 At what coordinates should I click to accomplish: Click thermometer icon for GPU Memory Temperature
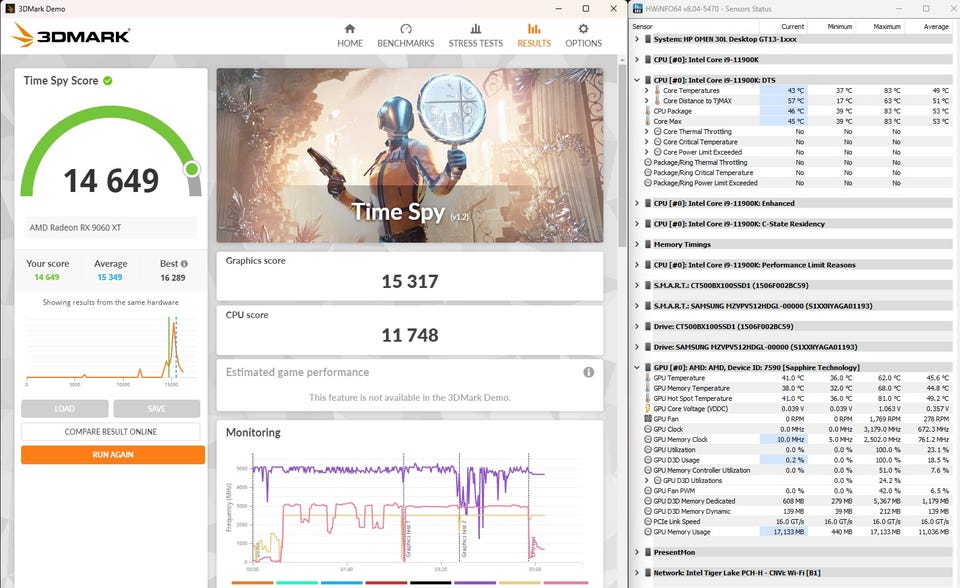pyautogui.click(x=648, y=388)
